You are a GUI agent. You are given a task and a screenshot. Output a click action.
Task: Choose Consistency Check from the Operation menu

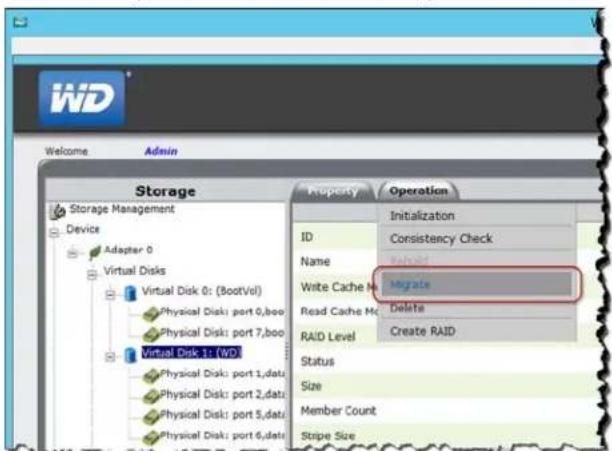click(476, 238)
